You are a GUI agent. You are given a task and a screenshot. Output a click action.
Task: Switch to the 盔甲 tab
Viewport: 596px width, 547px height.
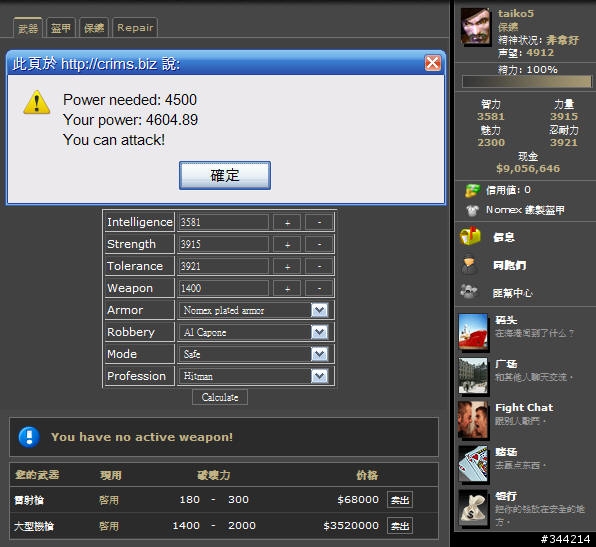(x=61, y=28)
